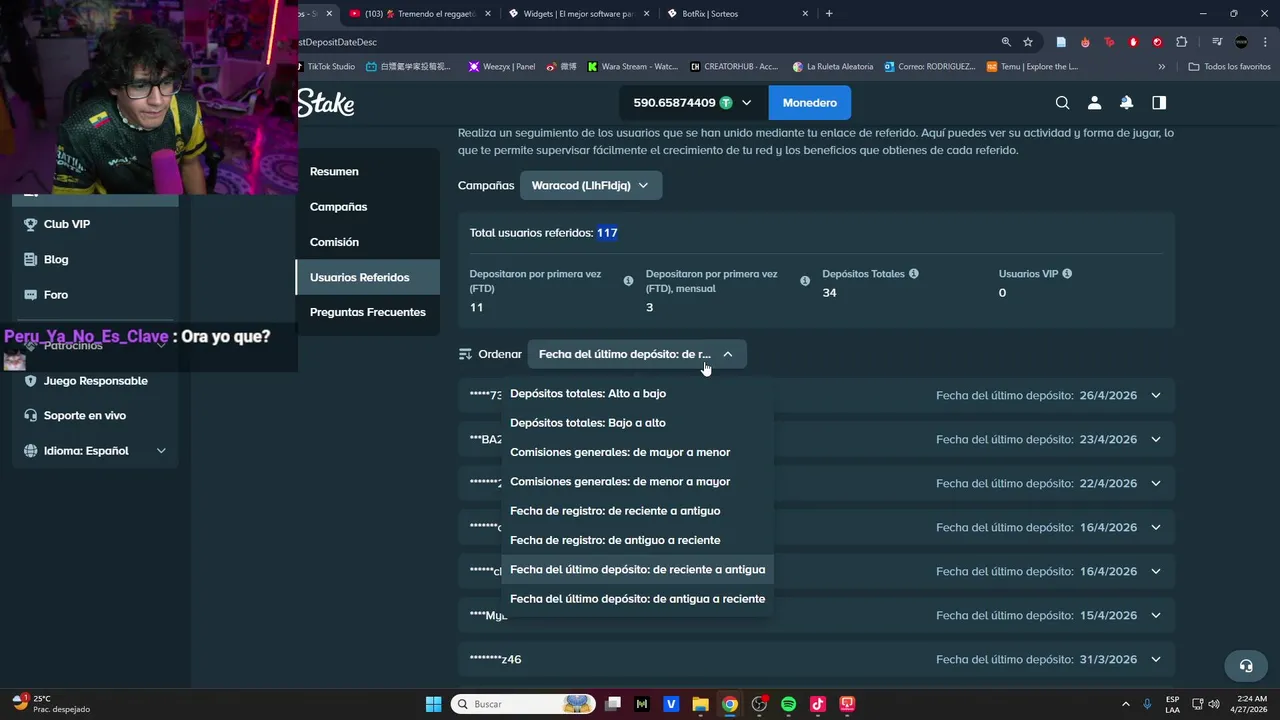Open the Todos los favoritos folder
Image resolution: width=1280 pixels, height=720 pixels.
click(x=1230, y=67)
